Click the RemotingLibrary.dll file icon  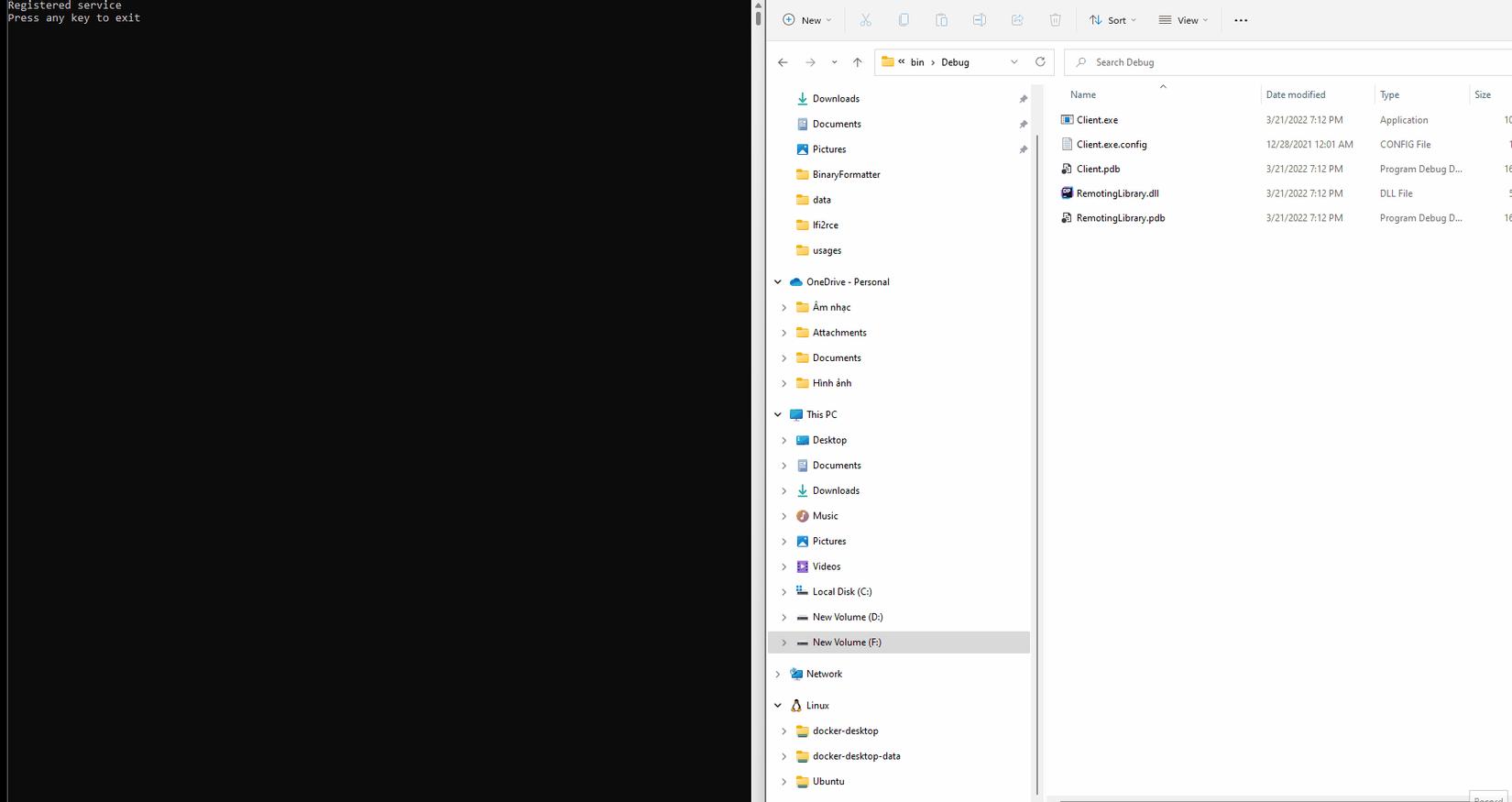point(1067,193)
